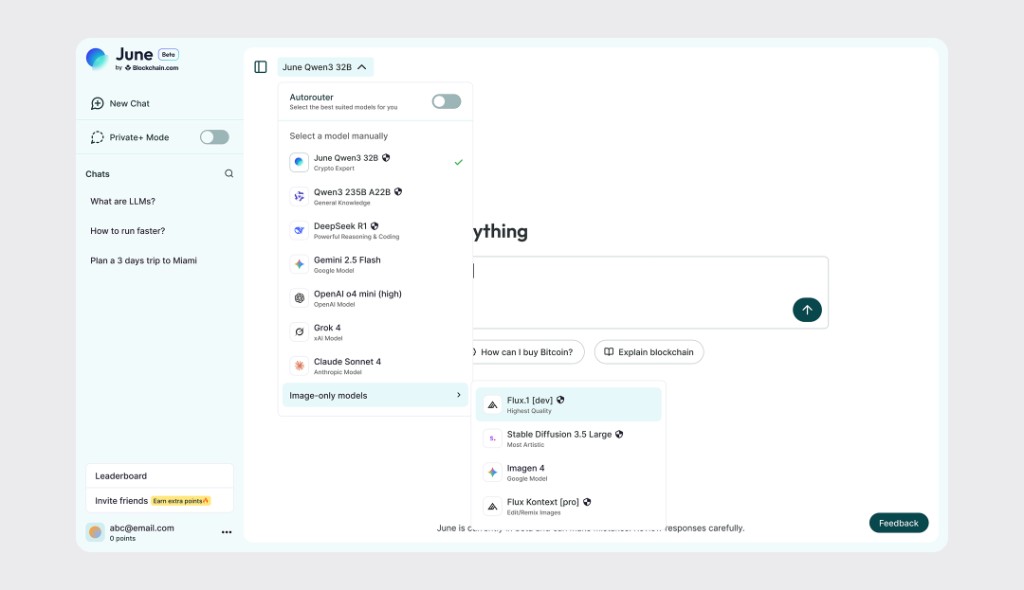Click the How can I buy Bitcoin suggestion
The image size is (1024, 590).
coord(526,352)
